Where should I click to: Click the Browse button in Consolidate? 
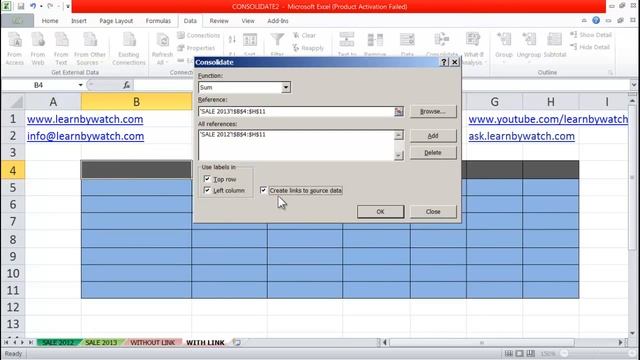click(x=433, y=111)
